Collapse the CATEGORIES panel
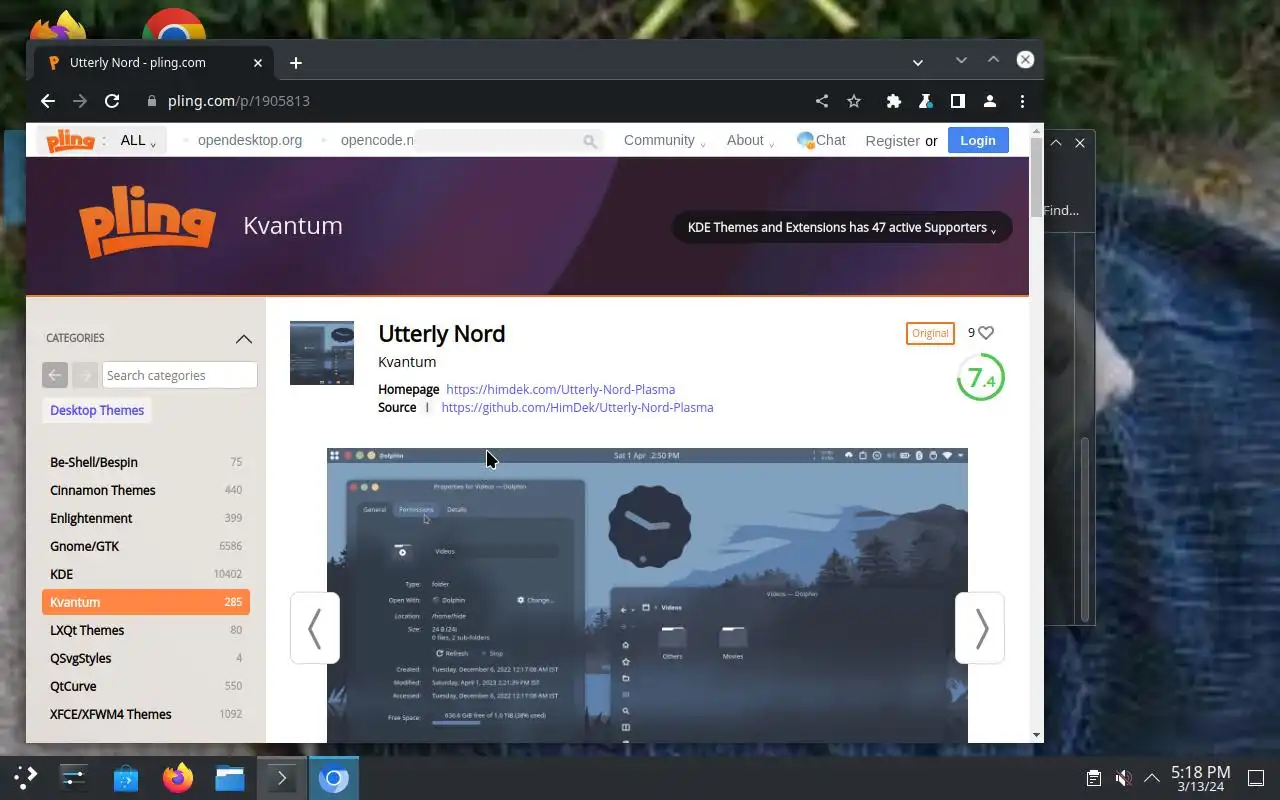The image size is (1280, 800). pos(244,339)
